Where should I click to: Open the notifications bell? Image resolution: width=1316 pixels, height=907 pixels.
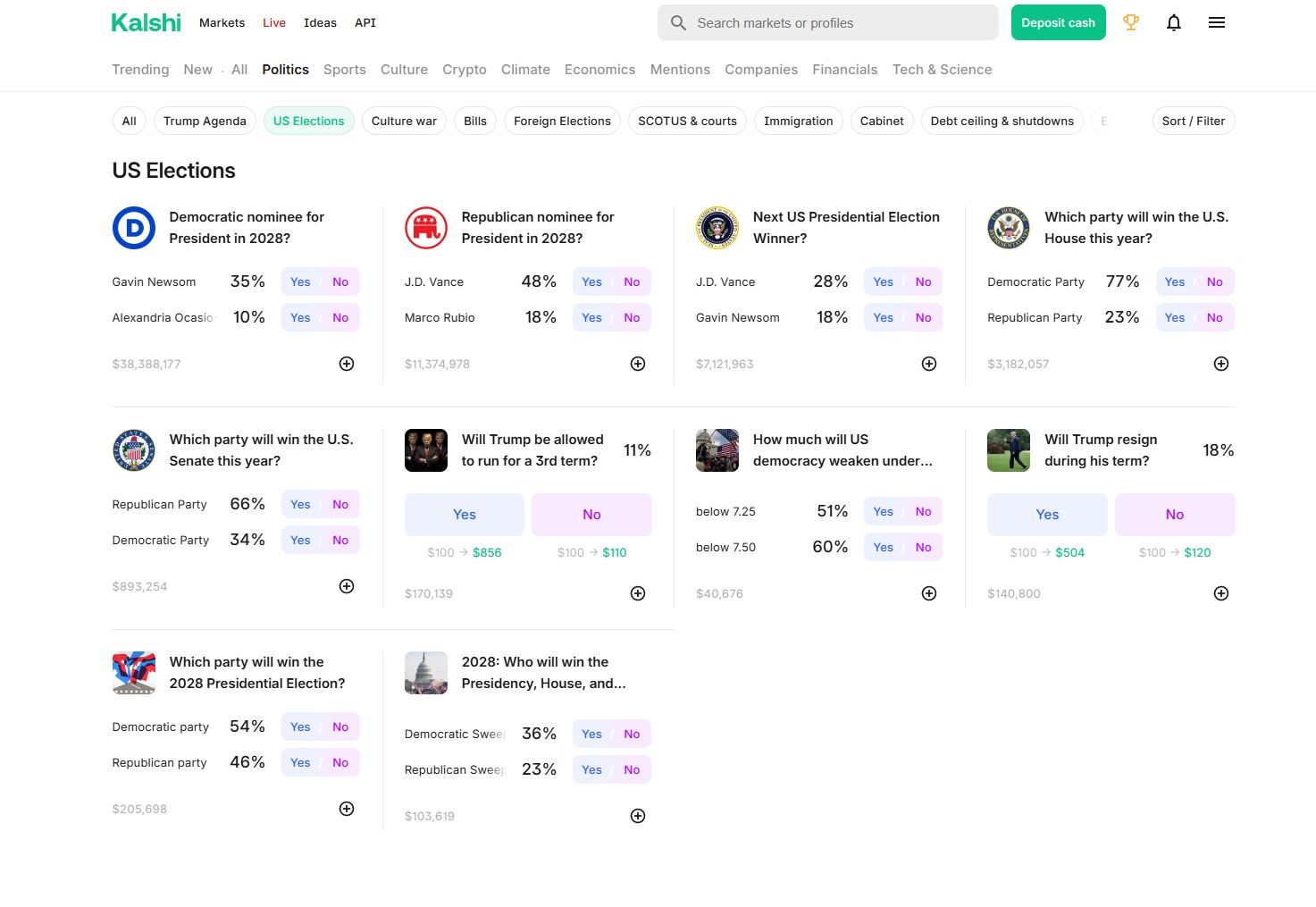[x=1174, y=22]
